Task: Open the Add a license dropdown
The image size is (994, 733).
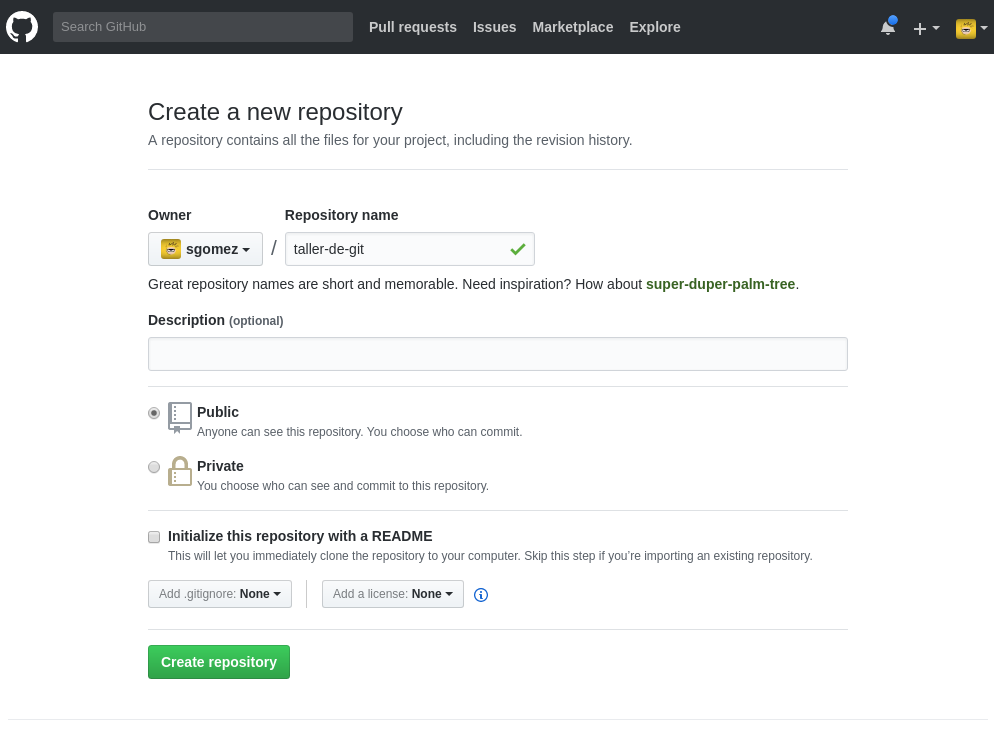Action: tap(392, 594)
